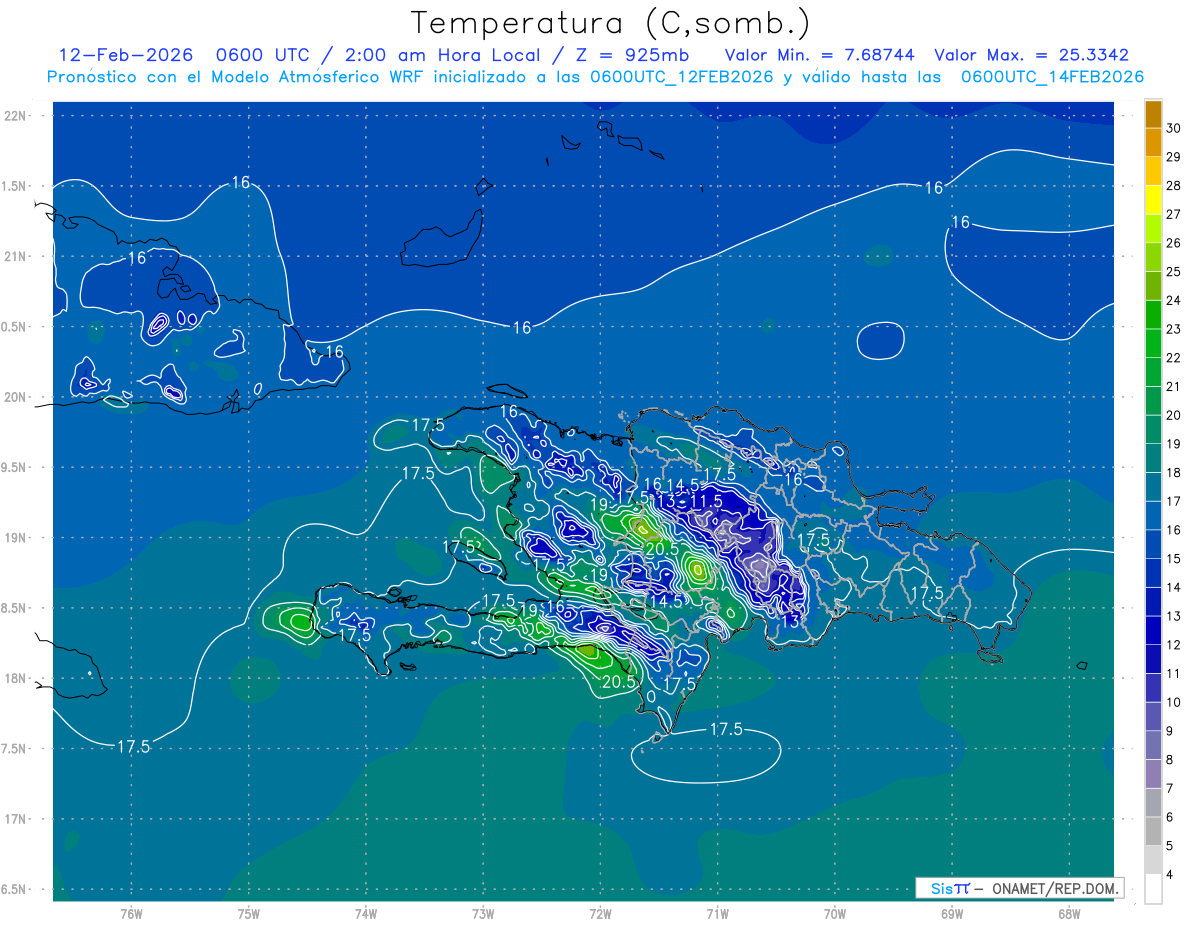Select the 'Valor Max. = 25.3342' readout
This screenshot has height=927, width=1200.
point(1031,55)
